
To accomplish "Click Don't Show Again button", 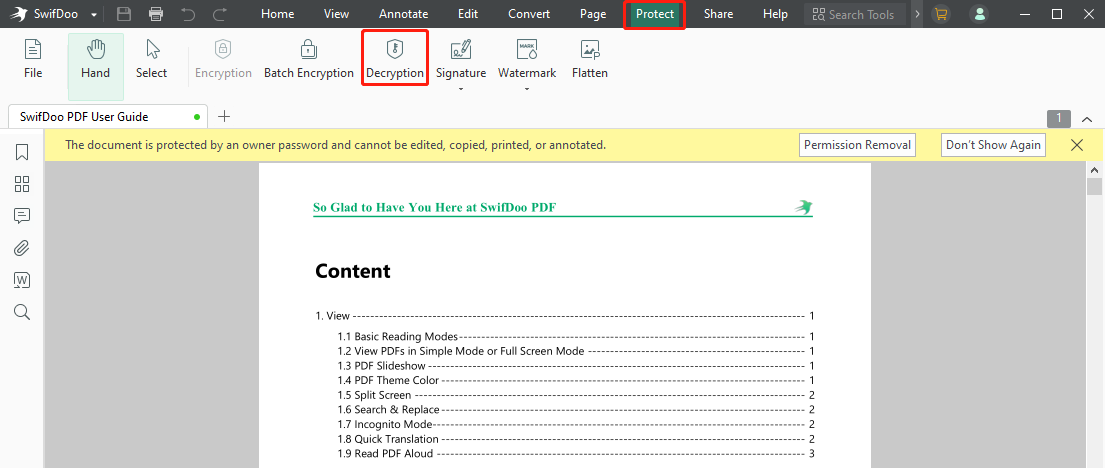I will tap(993, 145).
